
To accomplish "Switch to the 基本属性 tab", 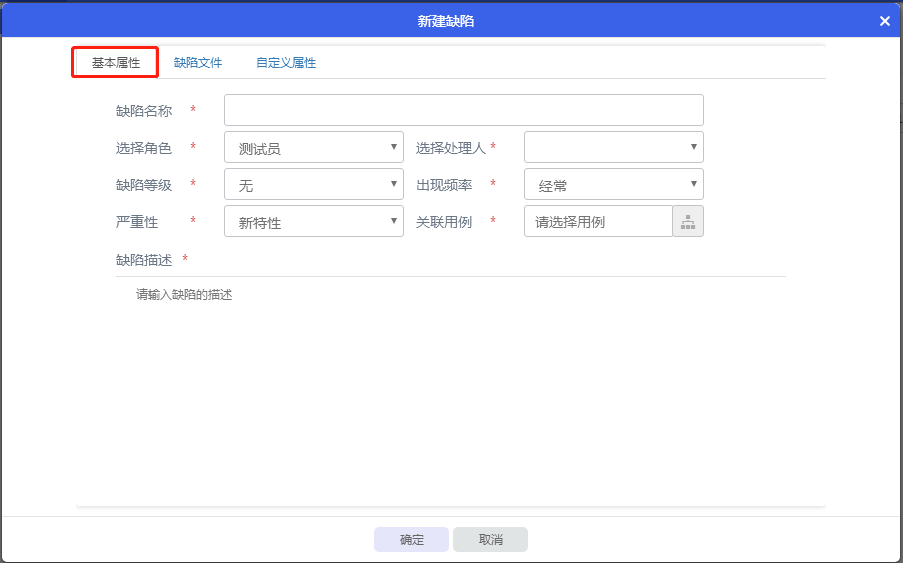I will [x=116, y=63].
